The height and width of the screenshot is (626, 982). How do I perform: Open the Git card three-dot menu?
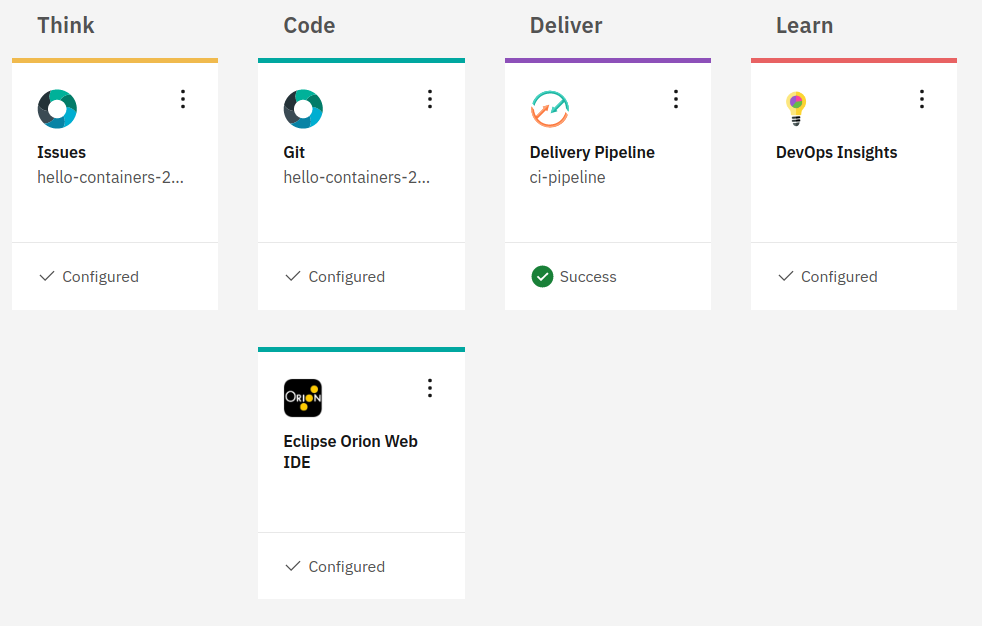[x=430, y=98]
